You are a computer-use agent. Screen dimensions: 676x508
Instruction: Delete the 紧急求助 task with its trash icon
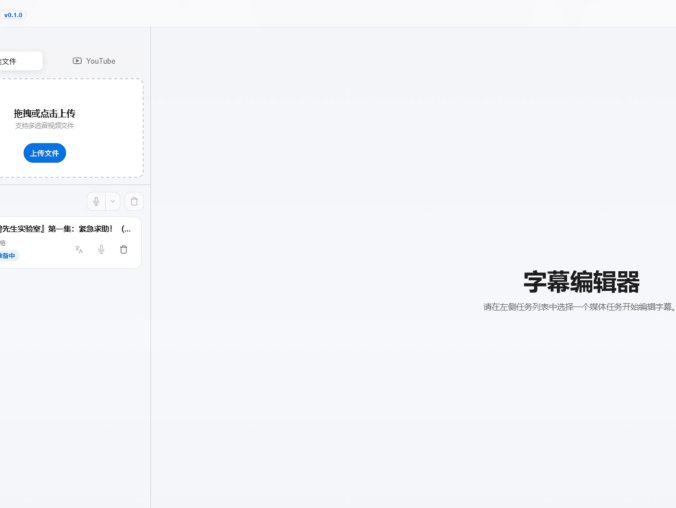pos(124,249)
